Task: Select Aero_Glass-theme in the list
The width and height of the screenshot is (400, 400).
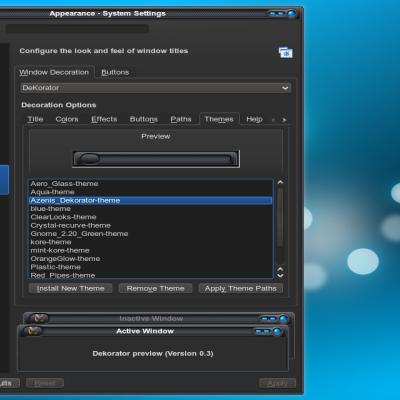Action: click(151, 184)
